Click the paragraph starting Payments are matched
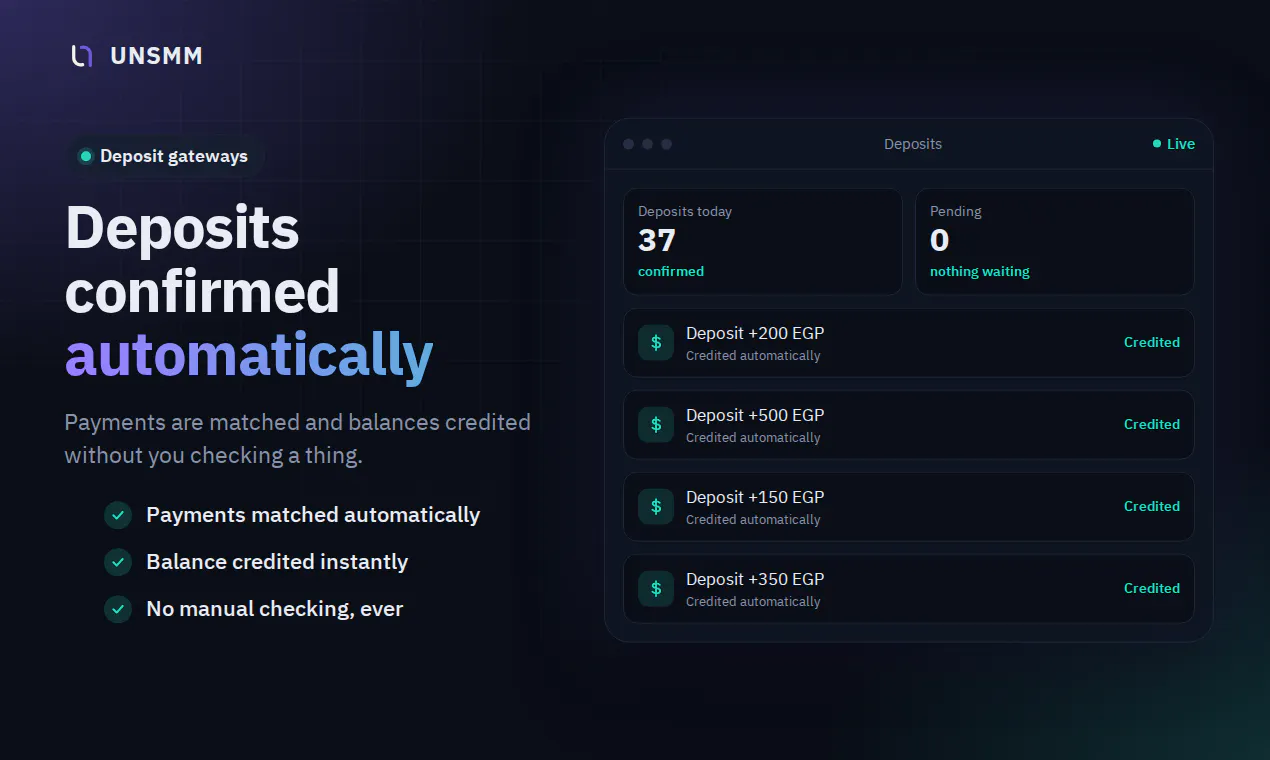The height and width of the screenshot is (760, 1270). (x=297, y=439)
